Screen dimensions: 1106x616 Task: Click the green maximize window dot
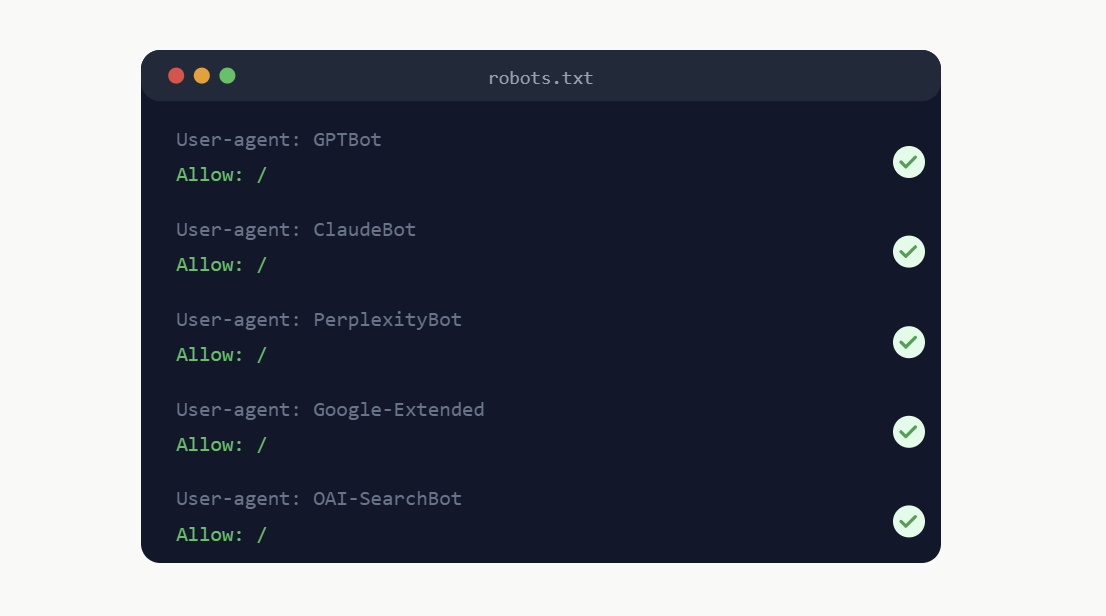[x=227, y=76]
